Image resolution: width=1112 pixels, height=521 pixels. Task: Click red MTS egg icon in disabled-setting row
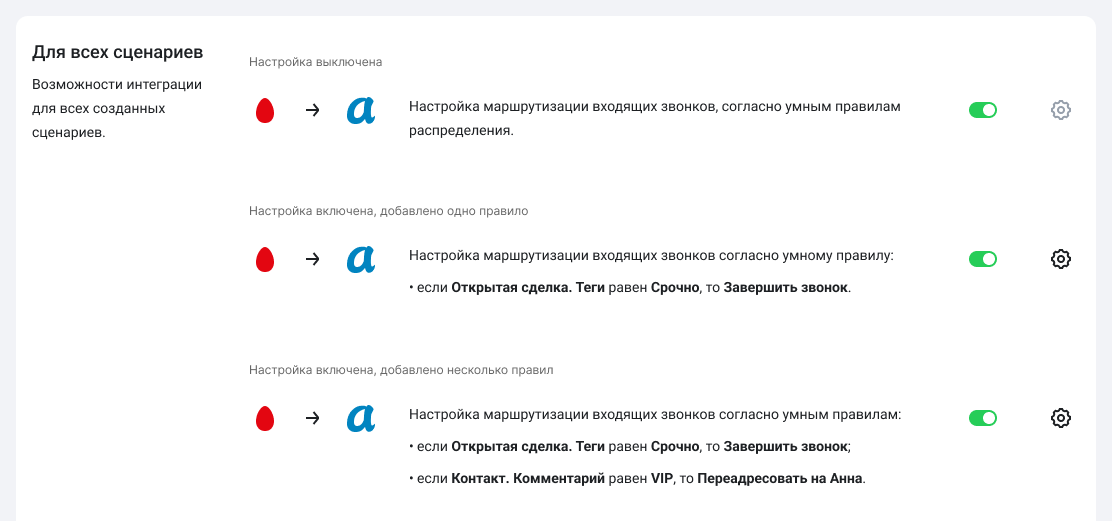[264, 110]
